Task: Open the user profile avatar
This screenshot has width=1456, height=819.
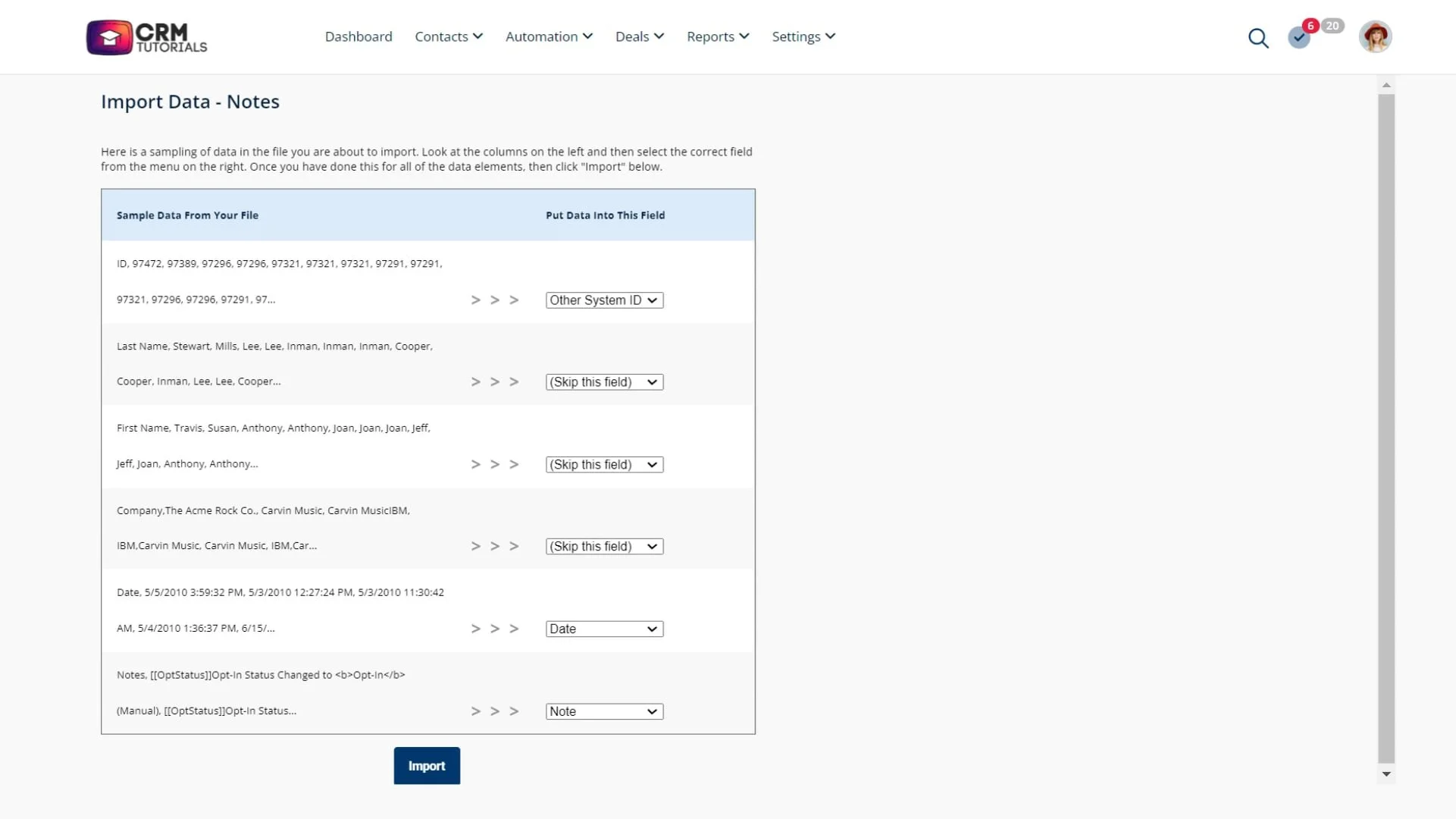Action: pyautogui.click(x=1375, y=36)
